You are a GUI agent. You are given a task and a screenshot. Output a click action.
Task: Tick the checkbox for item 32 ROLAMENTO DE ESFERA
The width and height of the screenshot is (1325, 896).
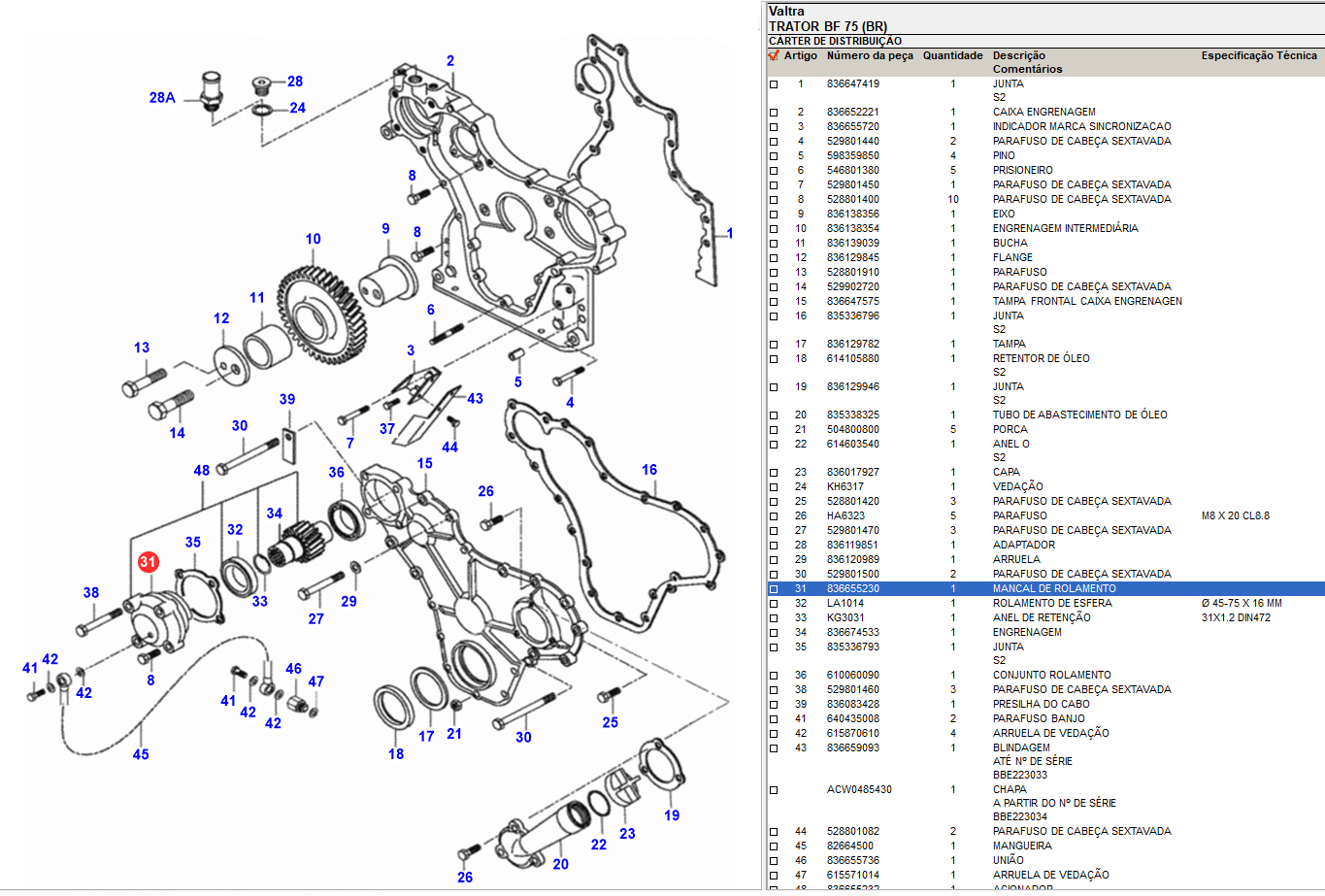774,604
